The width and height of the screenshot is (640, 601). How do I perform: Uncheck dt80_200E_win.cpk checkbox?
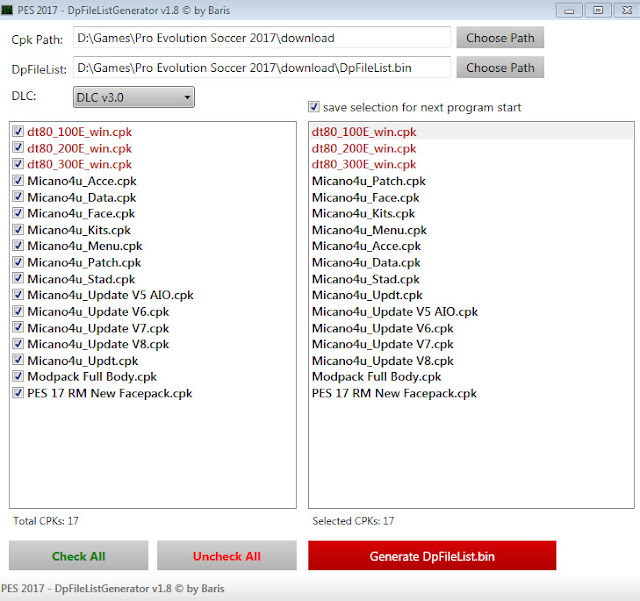pyautogui.click(x=18, y=147)
